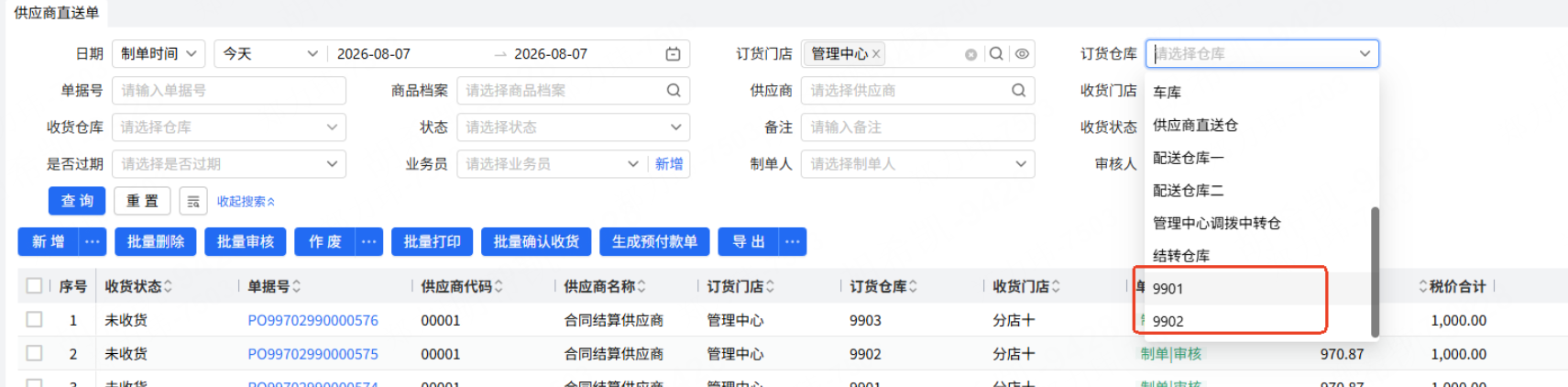Switch to 供应商直送单 tab
This screenshot has width=1568, height=387.
click(x=56, y=13)
